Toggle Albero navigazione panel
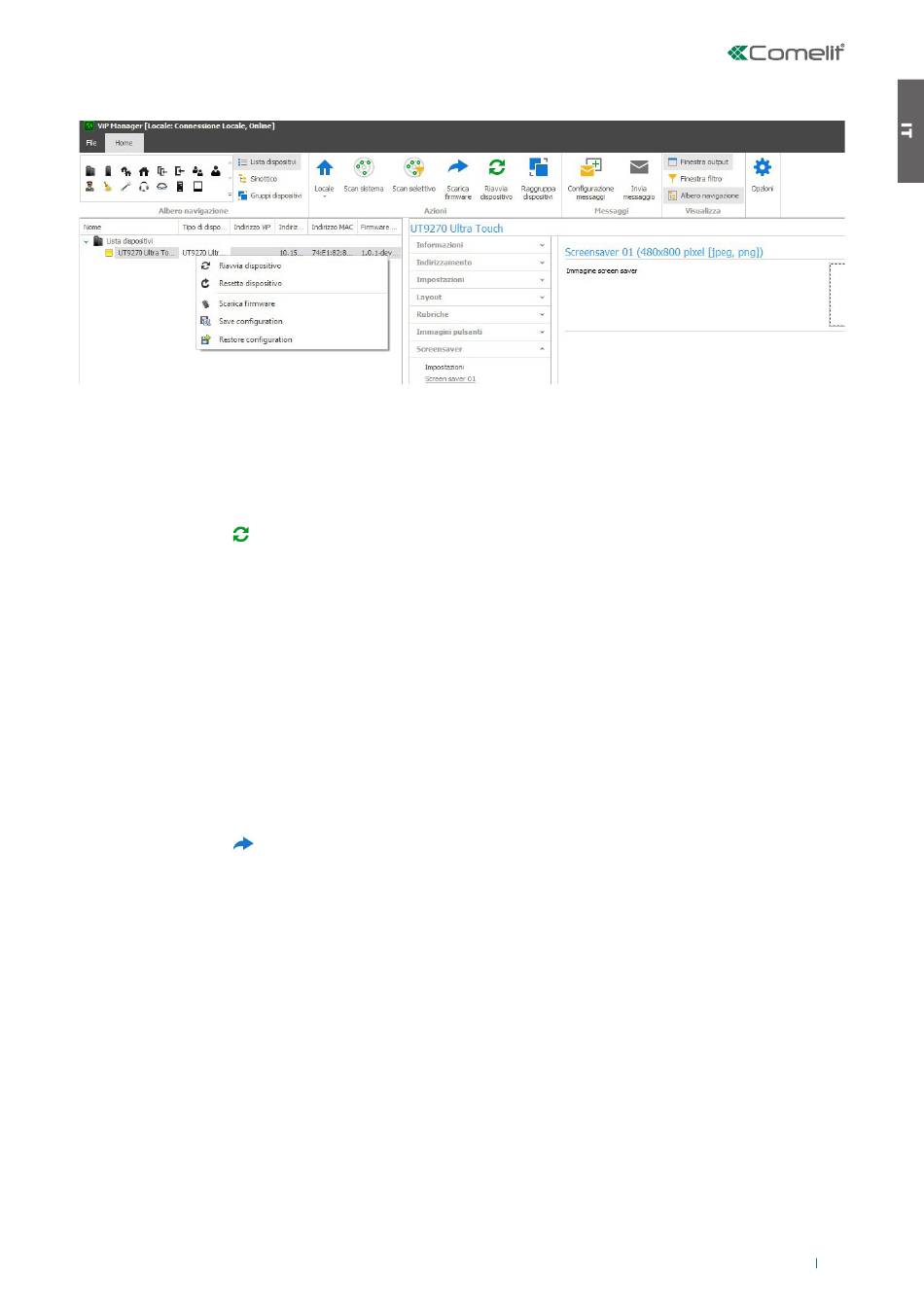The height and width of the screenshot is (1311, 924). point(703,195)
